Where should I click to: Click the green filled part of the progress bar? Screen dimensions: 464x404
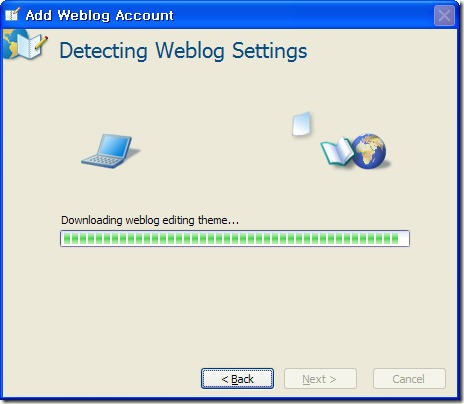231,239
